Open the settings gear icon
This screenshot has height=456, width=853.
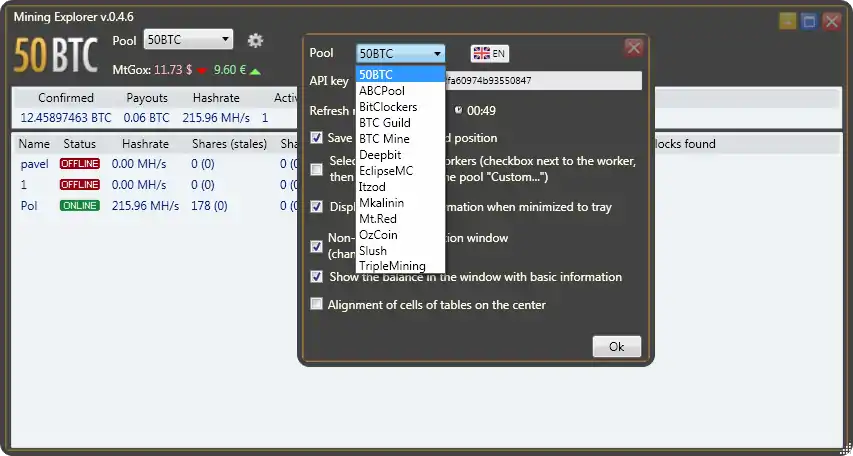[x=255, y=40]
